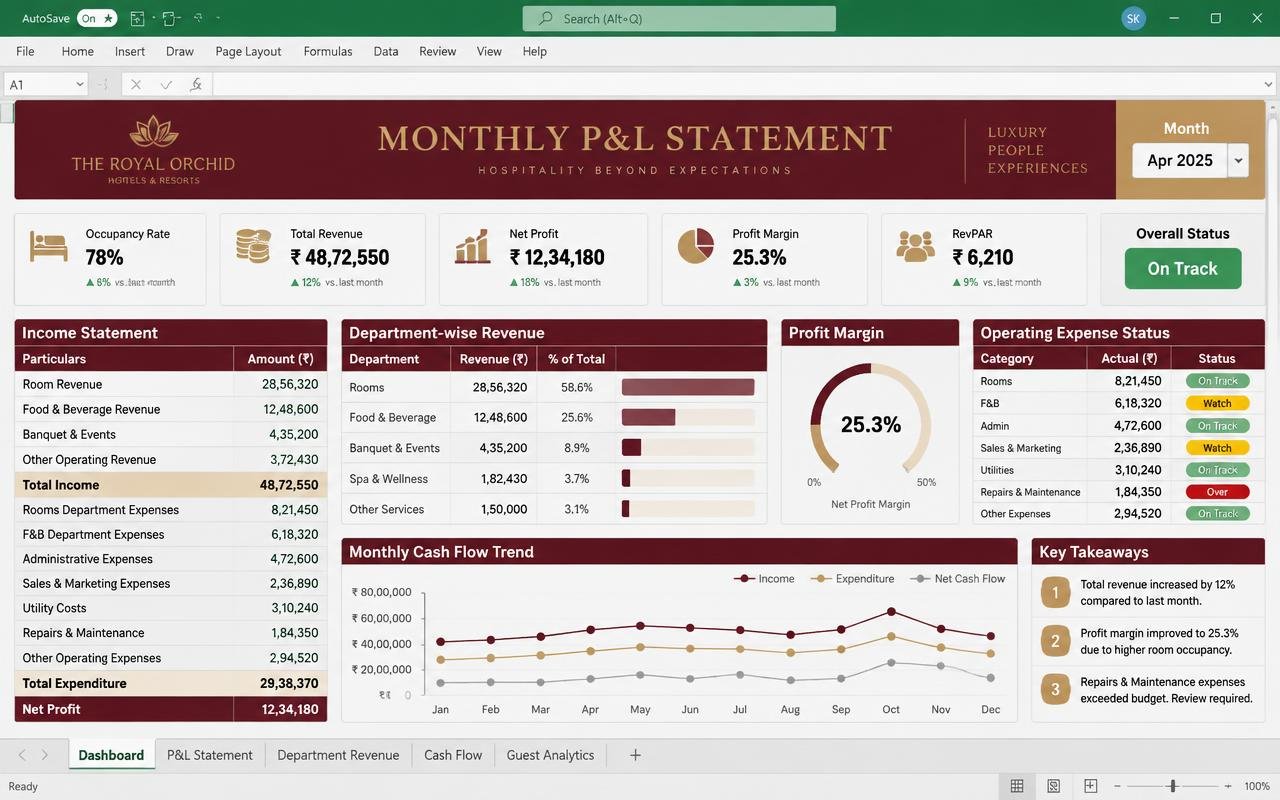
Task: Switch to Page Break Preview icon
Action: tap(1091, 786)
